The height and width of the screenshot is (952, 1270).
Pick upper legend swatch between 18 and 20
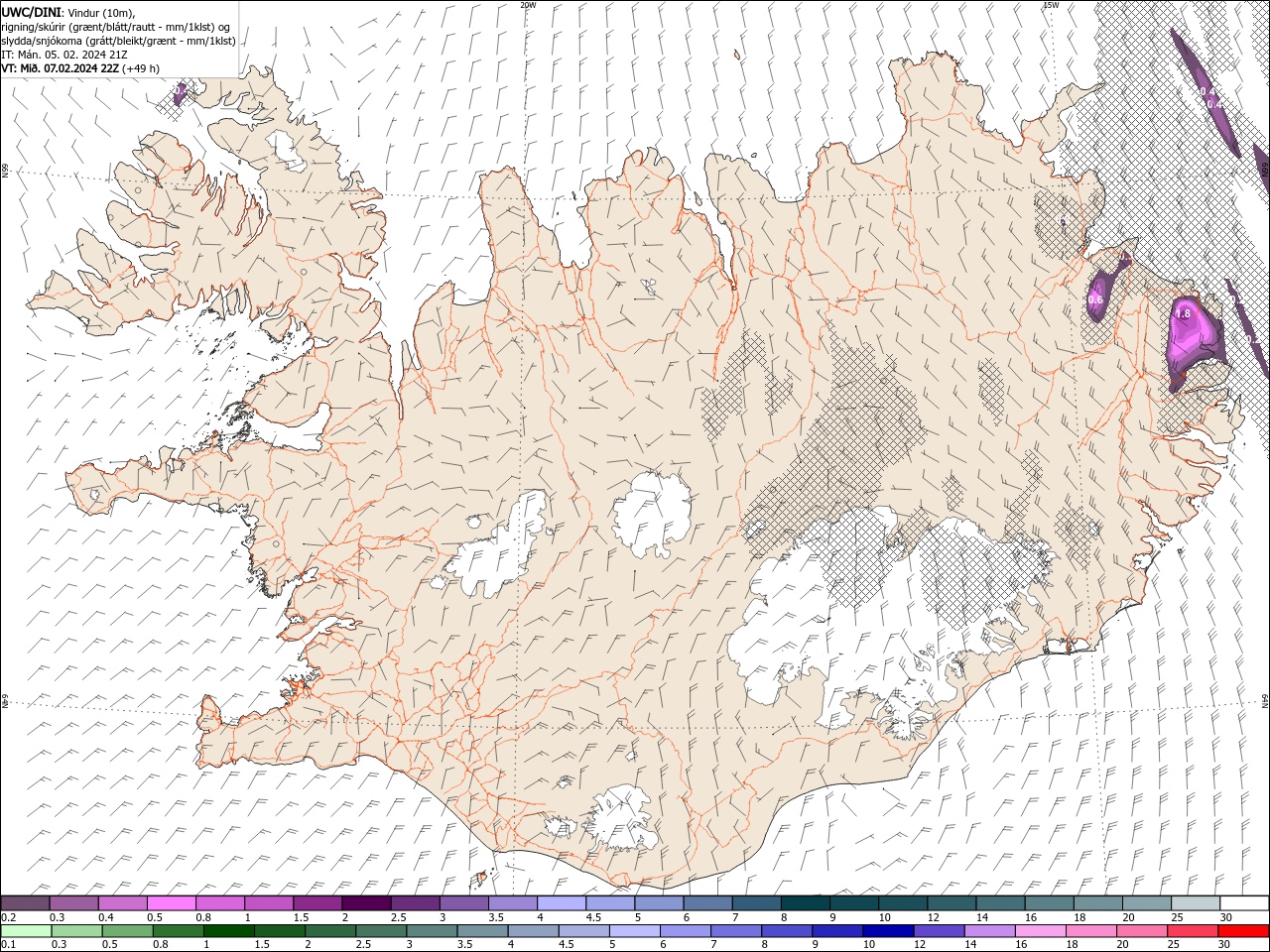(x=1096, y=903)
